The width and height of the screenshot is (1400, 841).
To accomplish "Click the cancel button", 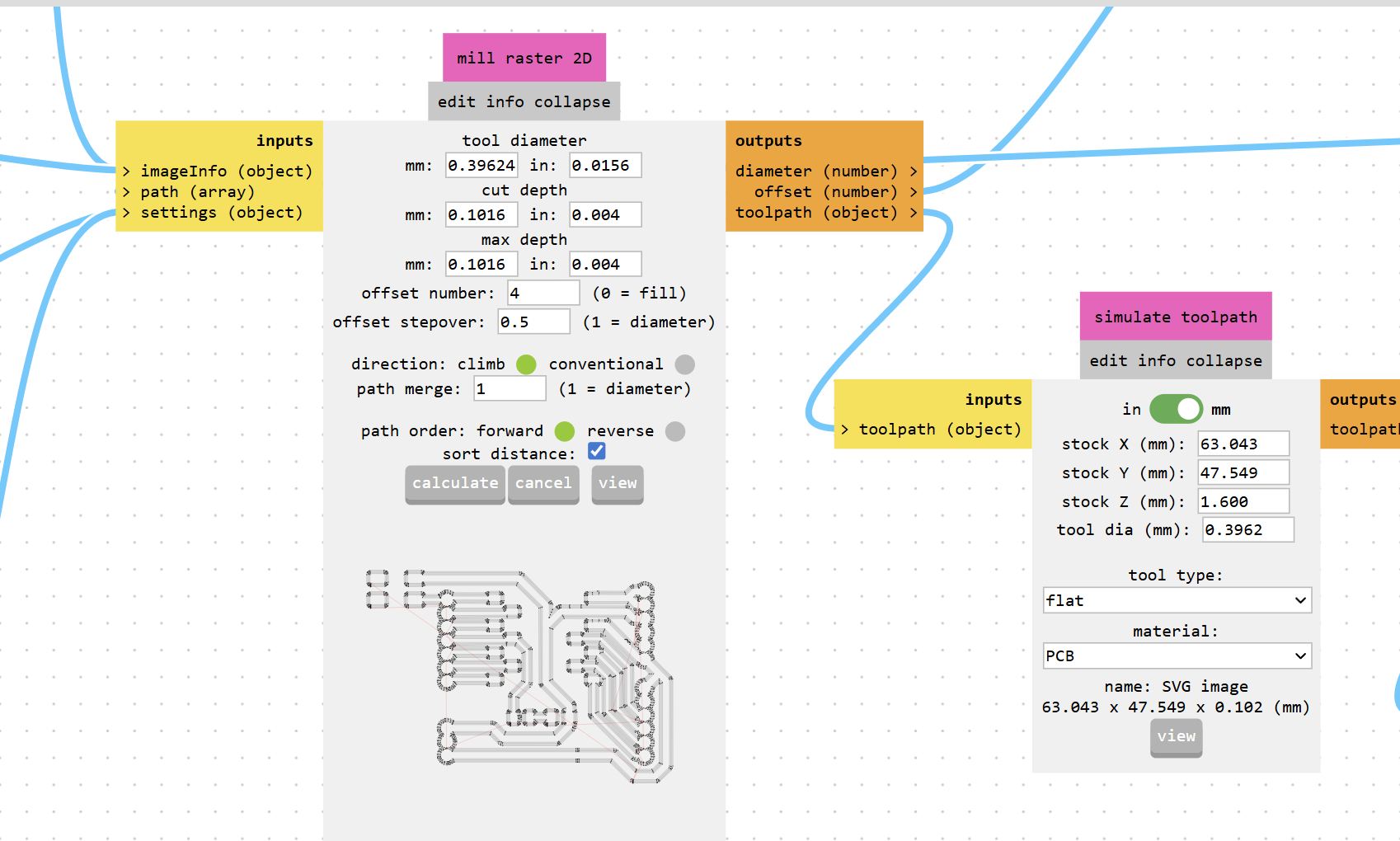I will pos(543,484).
